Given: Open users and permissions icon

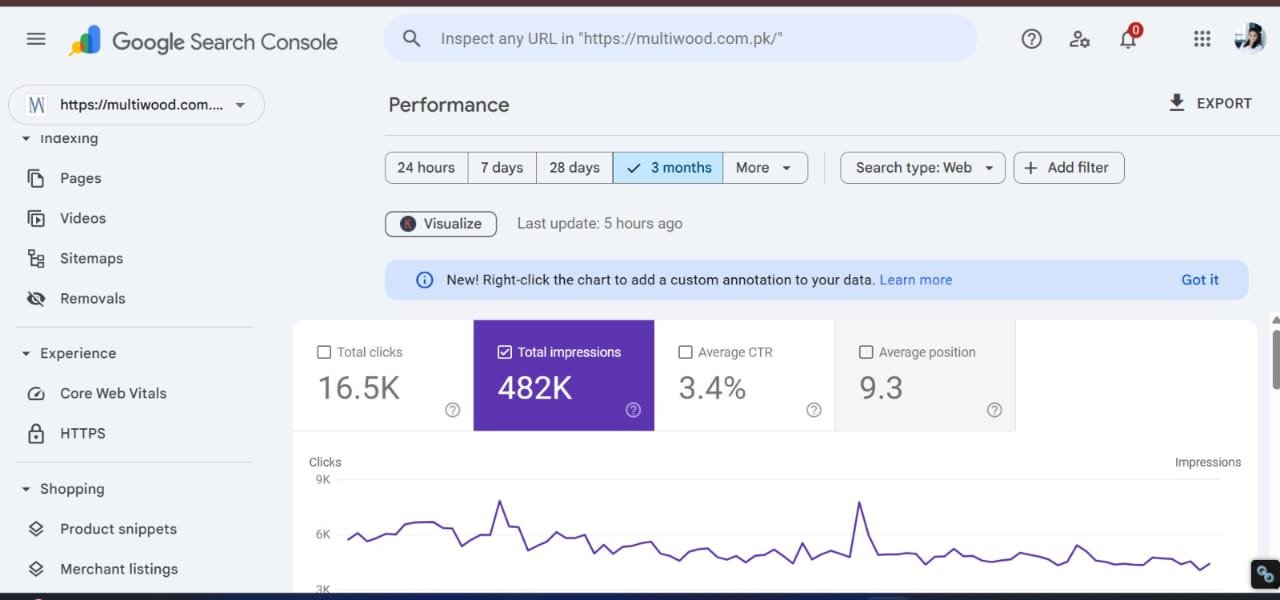Looking at the screenshot, I should coord(1079,39).
